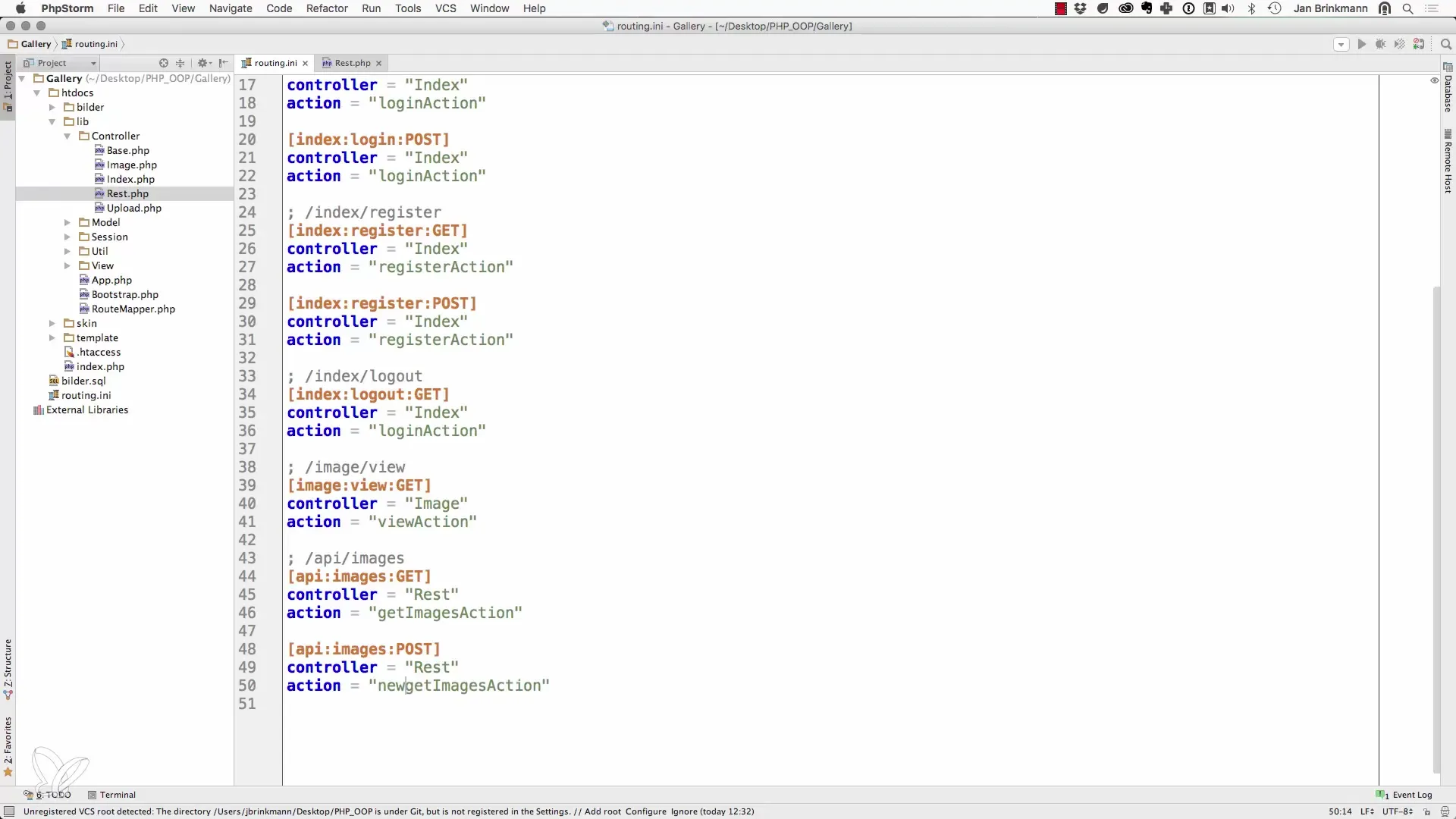
Task: Click the tool window quick-access icon
Action: coord(9,812)
